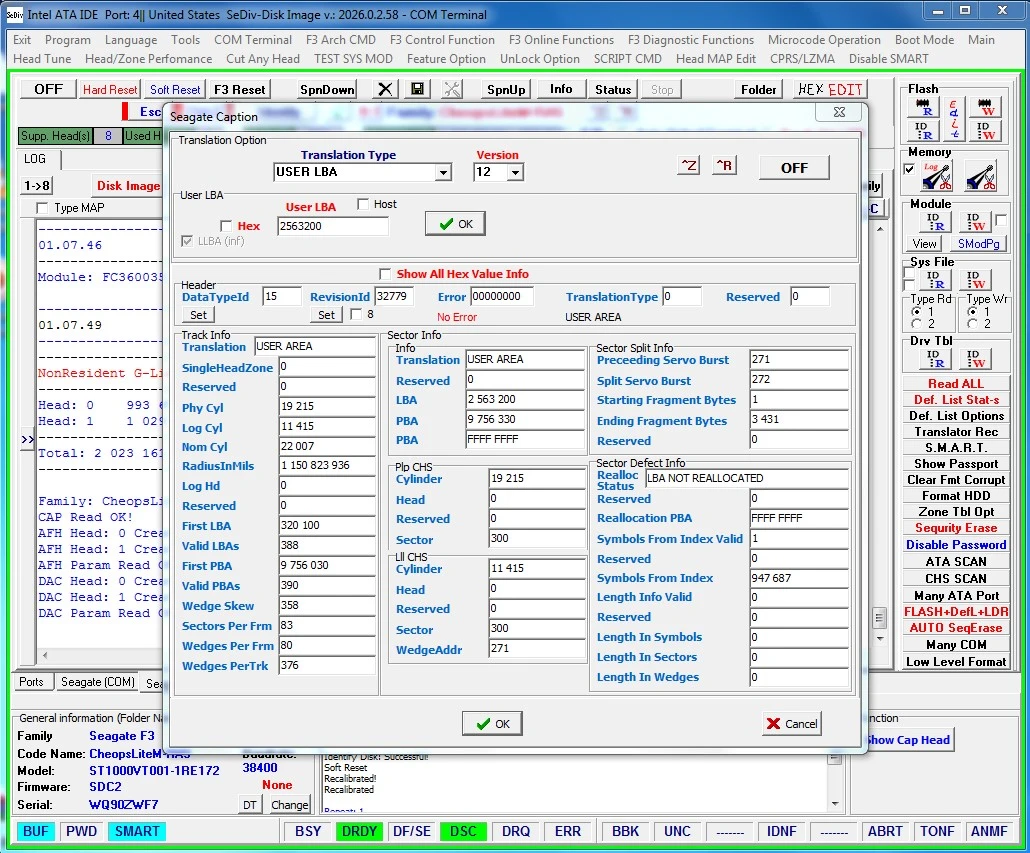Select Type Rd option 1
Viewport: 1030px width, 853px height.
click(x=916, y=311)
